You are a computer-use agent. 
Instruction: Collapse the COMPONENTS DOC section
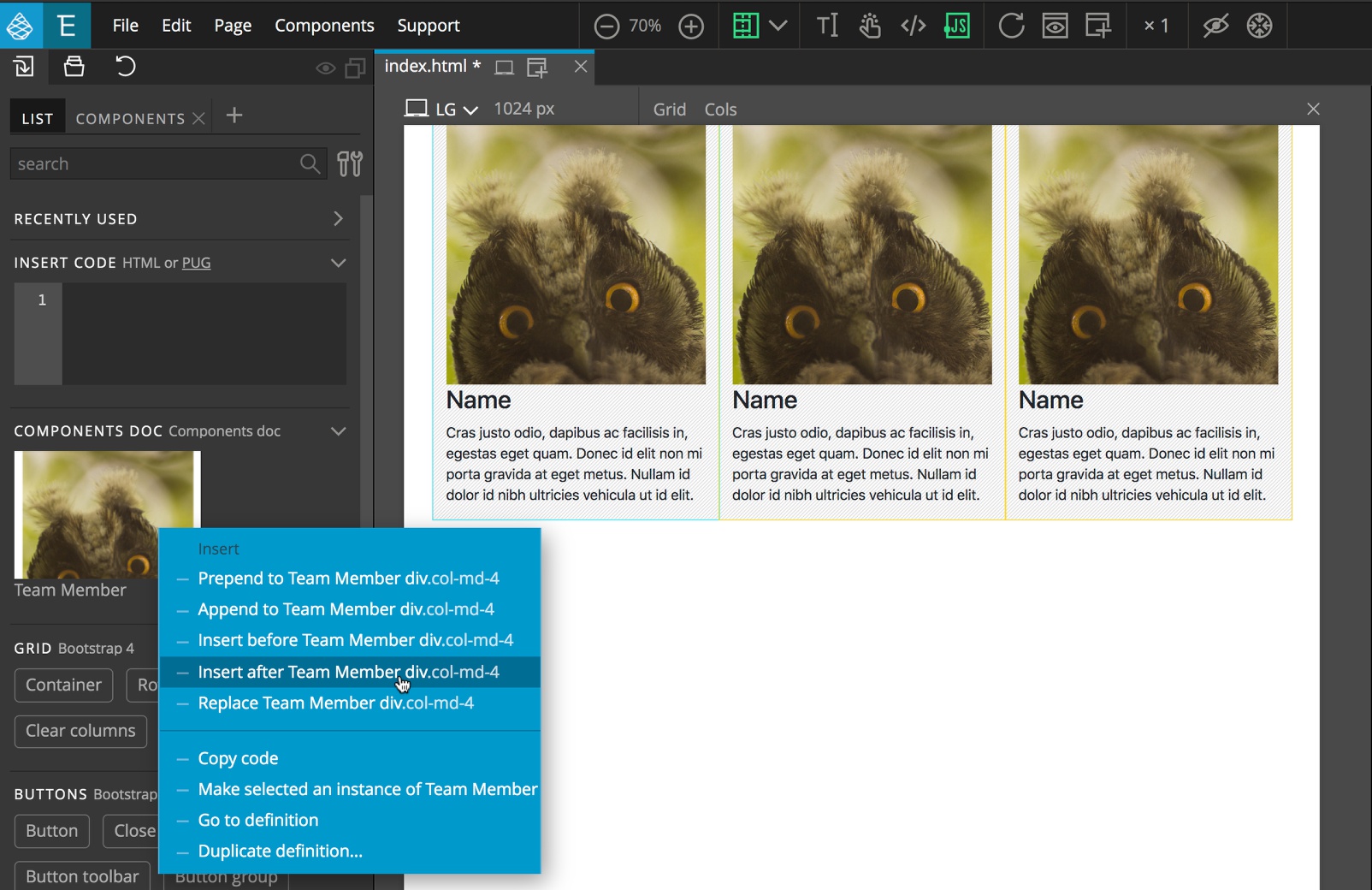[x=339, y=431]
